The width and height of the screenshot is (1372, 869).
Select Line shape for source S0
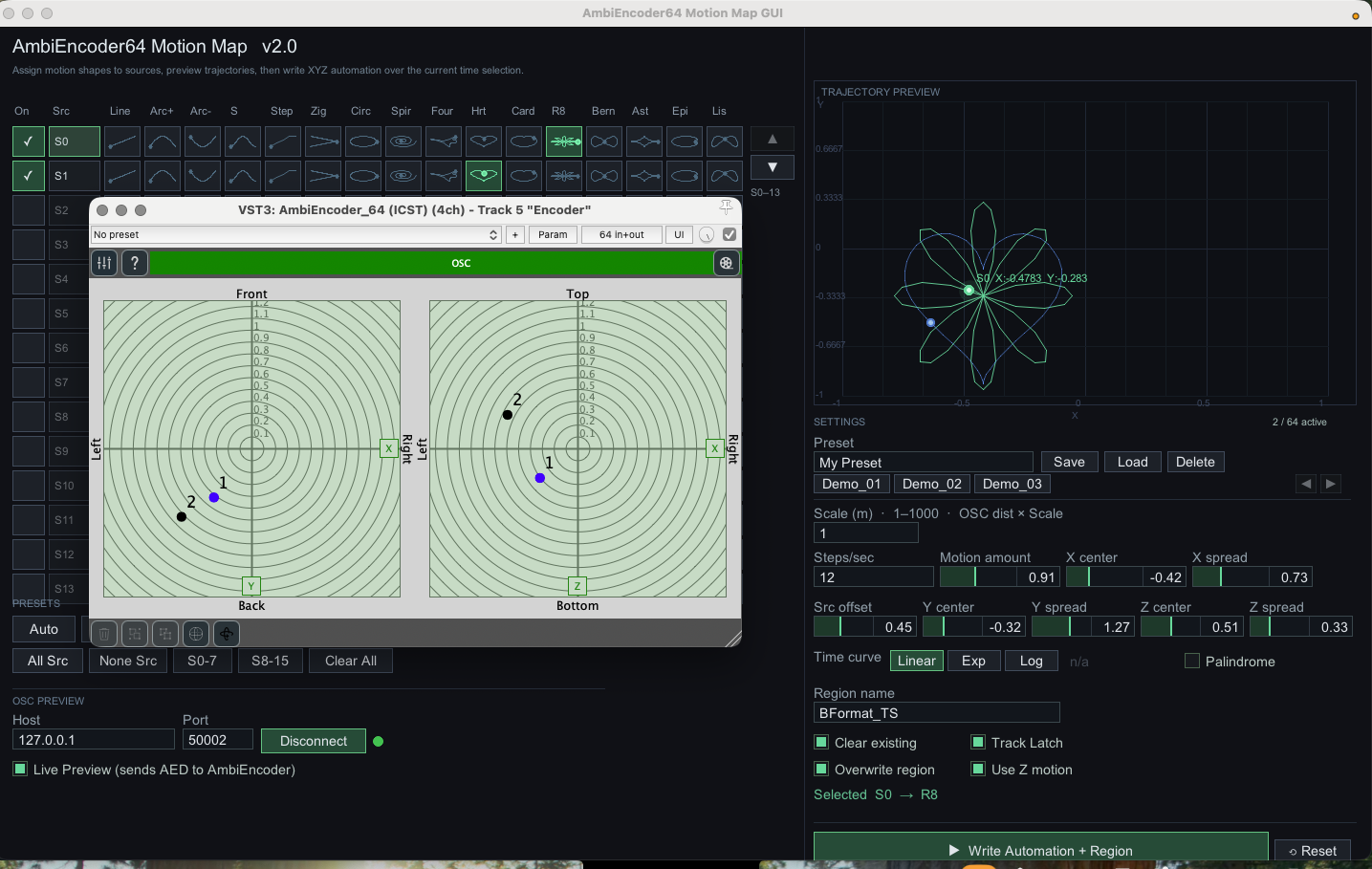tap(122, 141)
